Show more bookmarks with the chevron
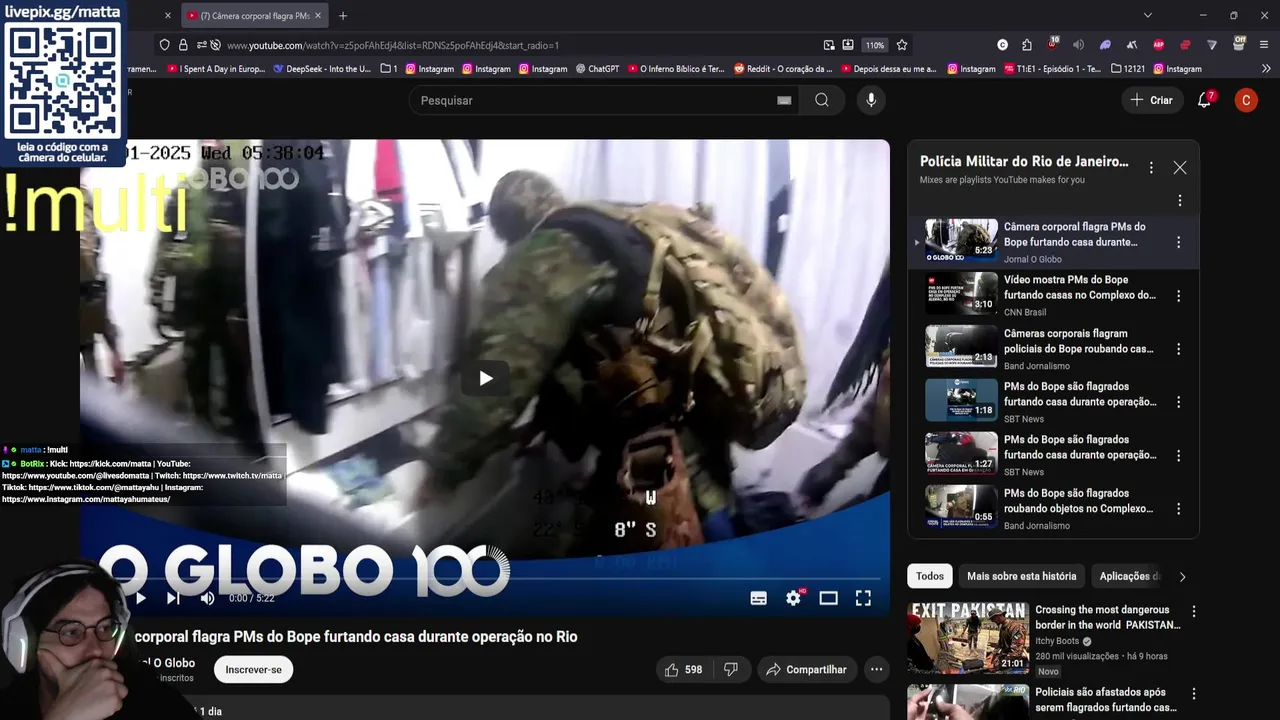1280x720 pixels. [x=1266, y=69]
